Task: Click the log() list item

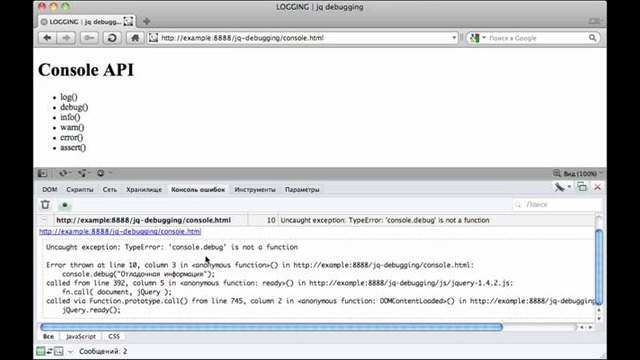Action: [x=69, y=97]
